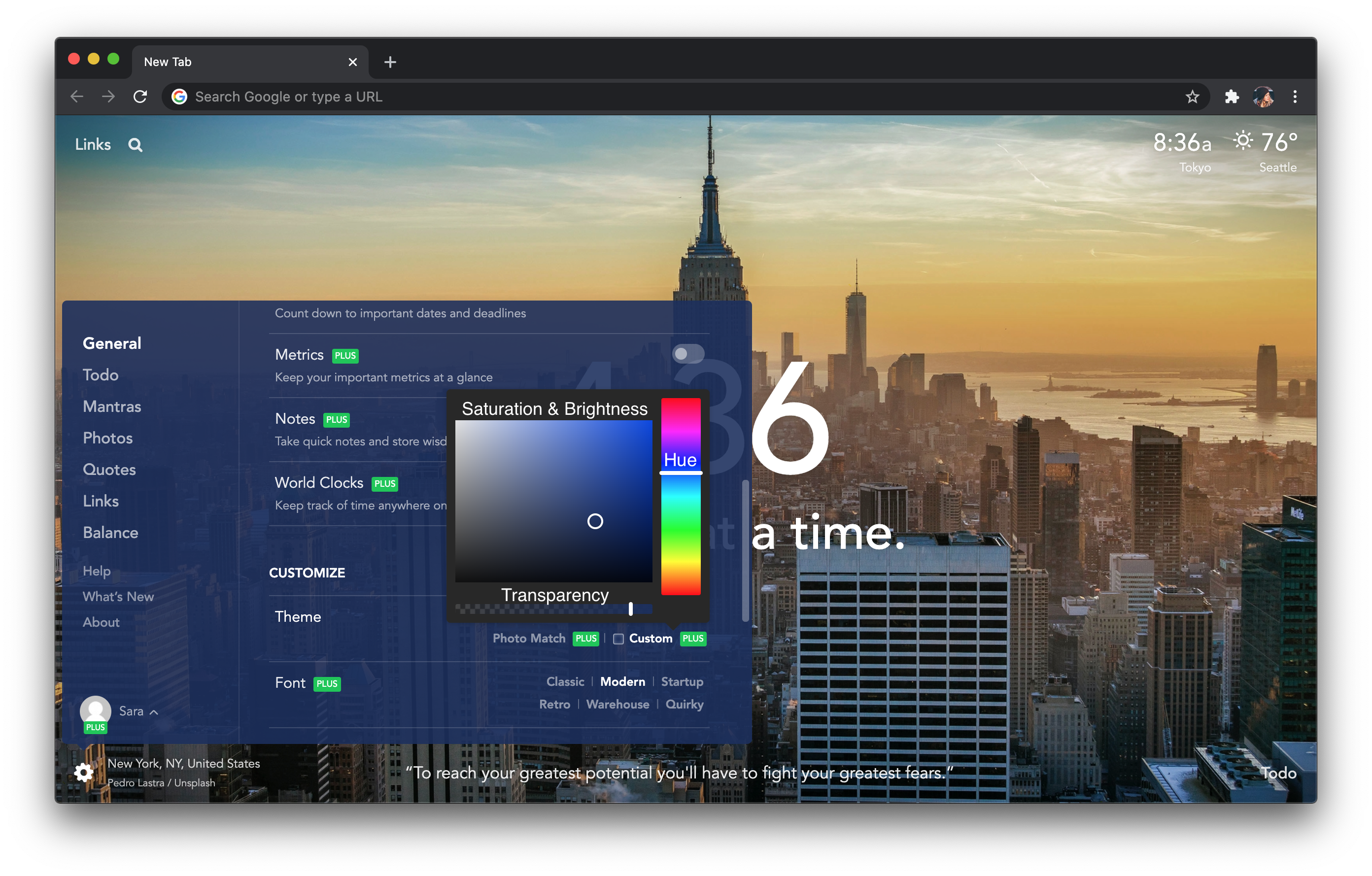The width and height of the screenshot is (1372, 876).
Task: Open Momentum settings gear icon
Action: pyautogui.click(x=84, y=773)
